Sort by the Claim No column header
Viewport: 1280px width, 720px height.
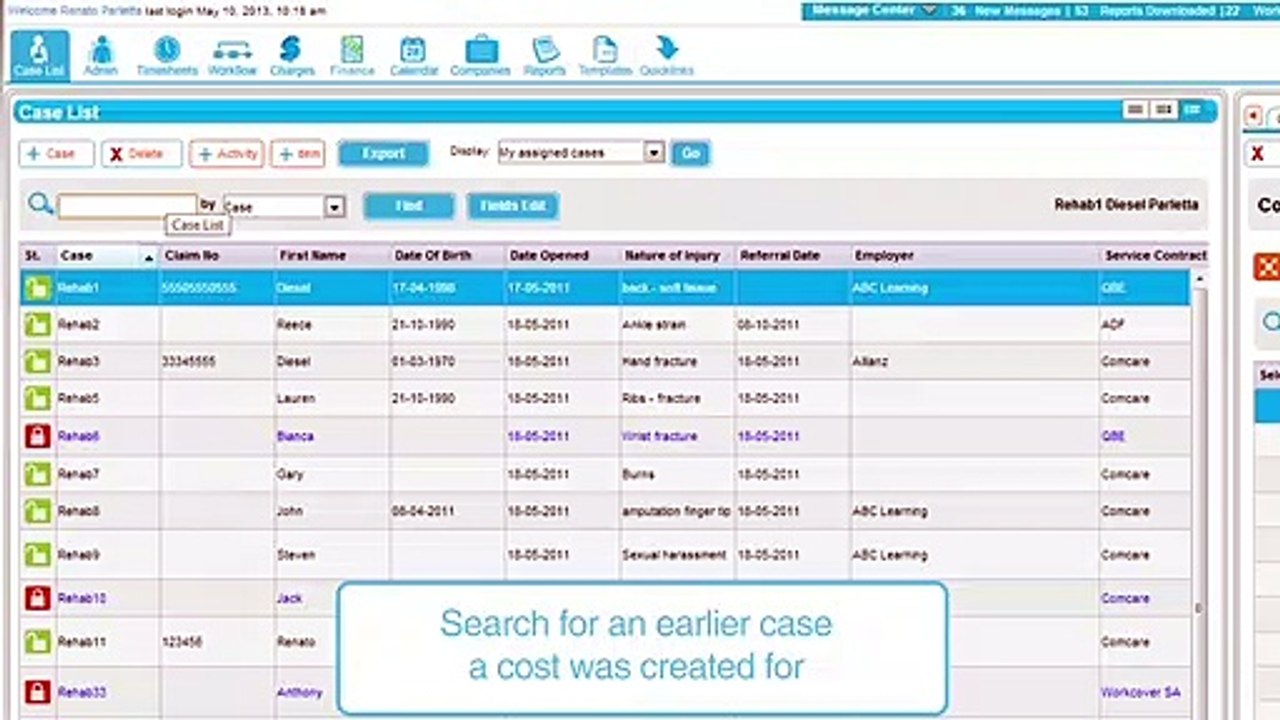pyautogui.click(x=192, y=256)
